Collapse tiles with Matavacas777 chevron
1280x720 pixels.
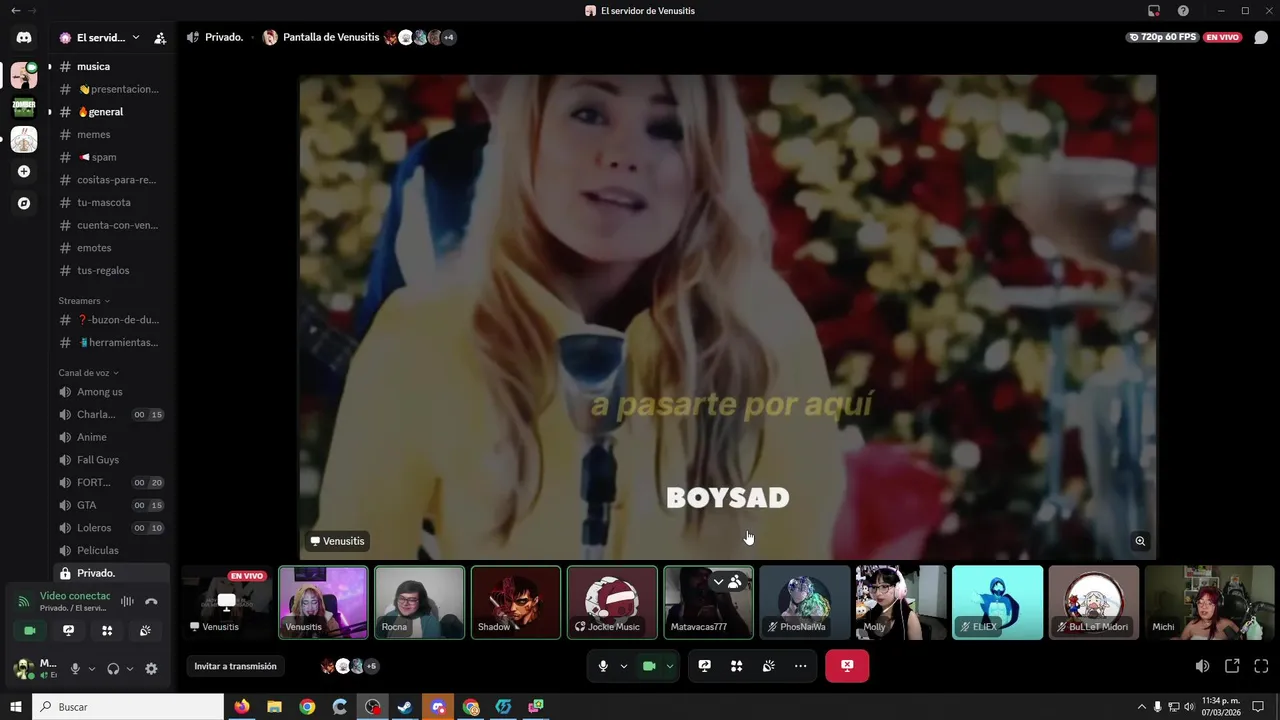click(x=718, y=581)
